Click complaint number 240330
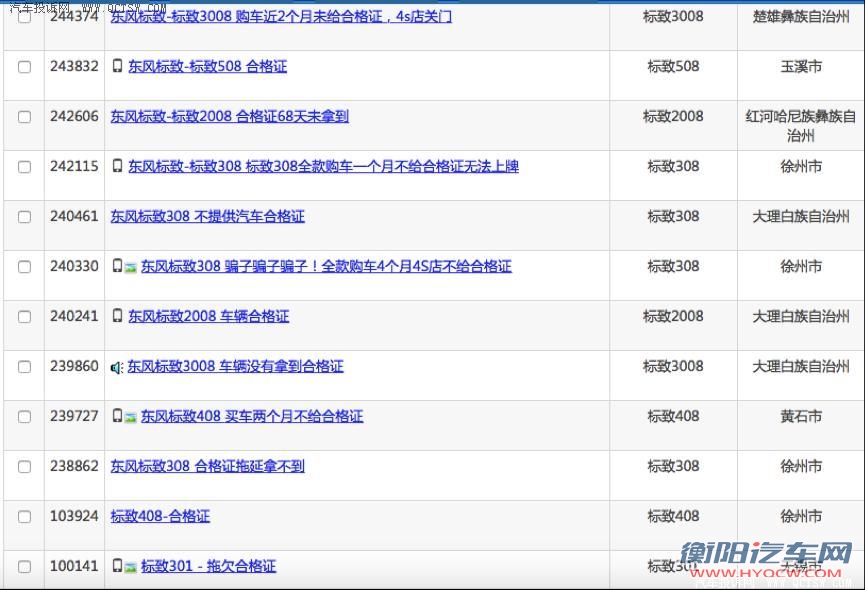 pos(74,266)
